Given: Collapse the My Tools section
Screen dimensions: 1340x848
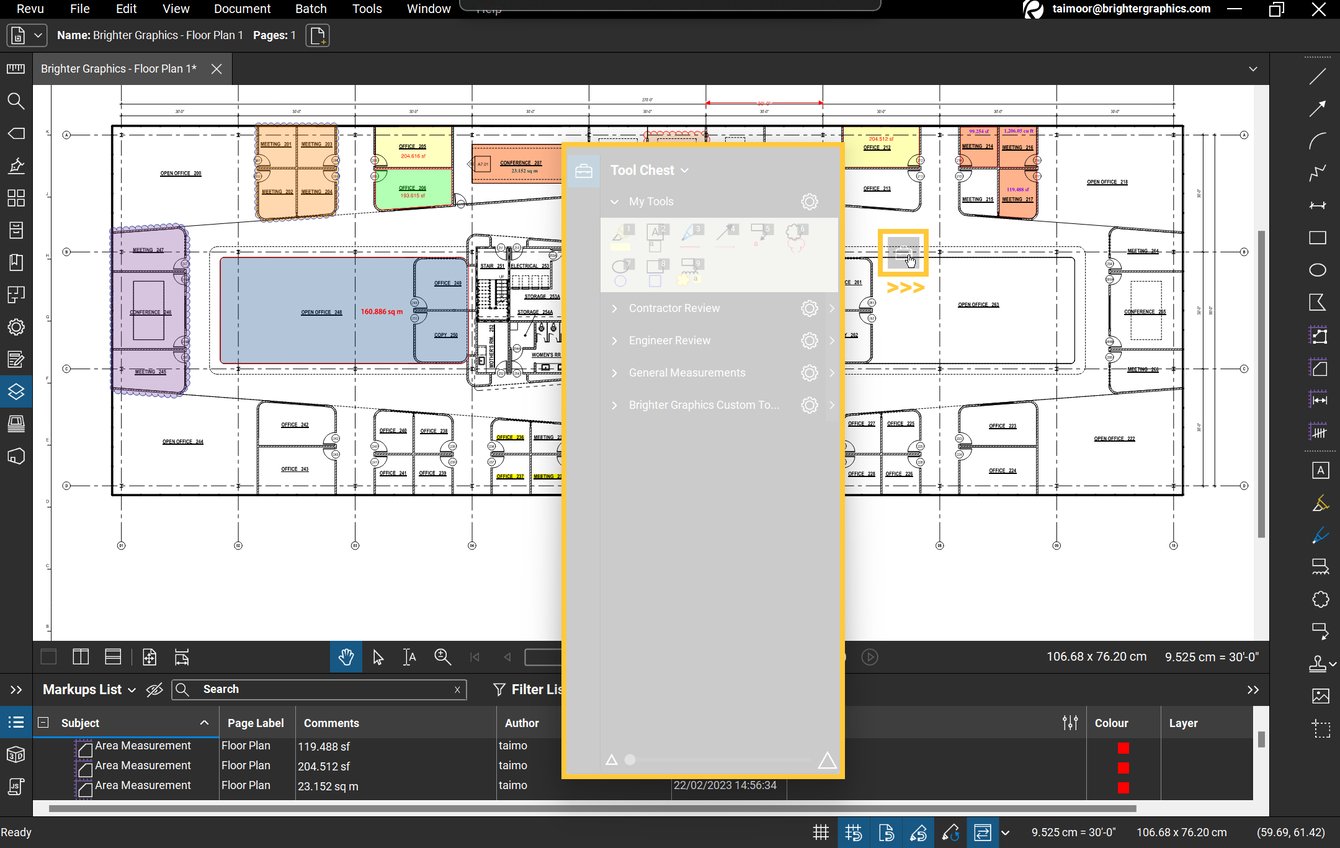Looking at the screenshot, I should pos(614,201).
